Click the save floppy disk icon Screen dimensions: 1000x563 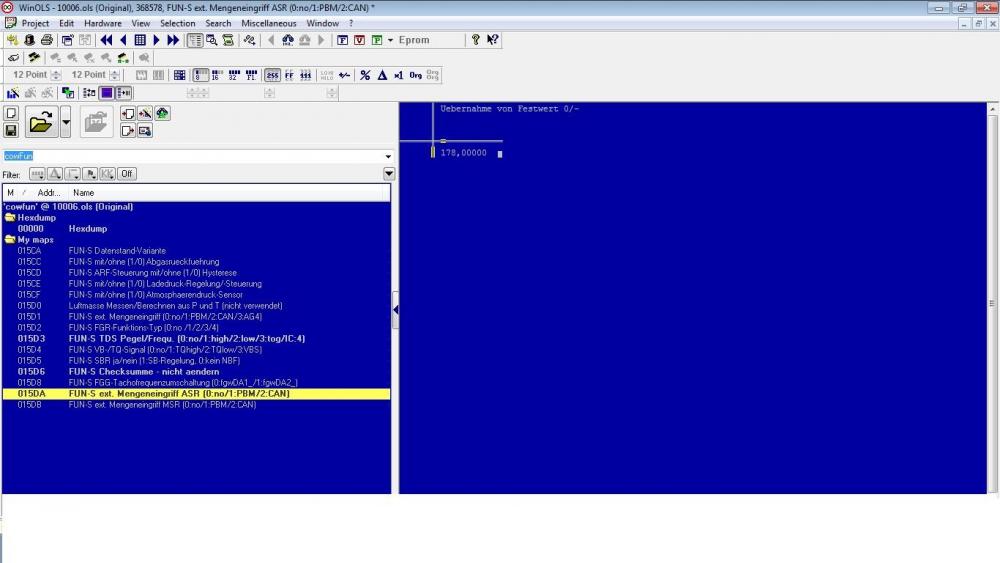(x=11, y=131)
